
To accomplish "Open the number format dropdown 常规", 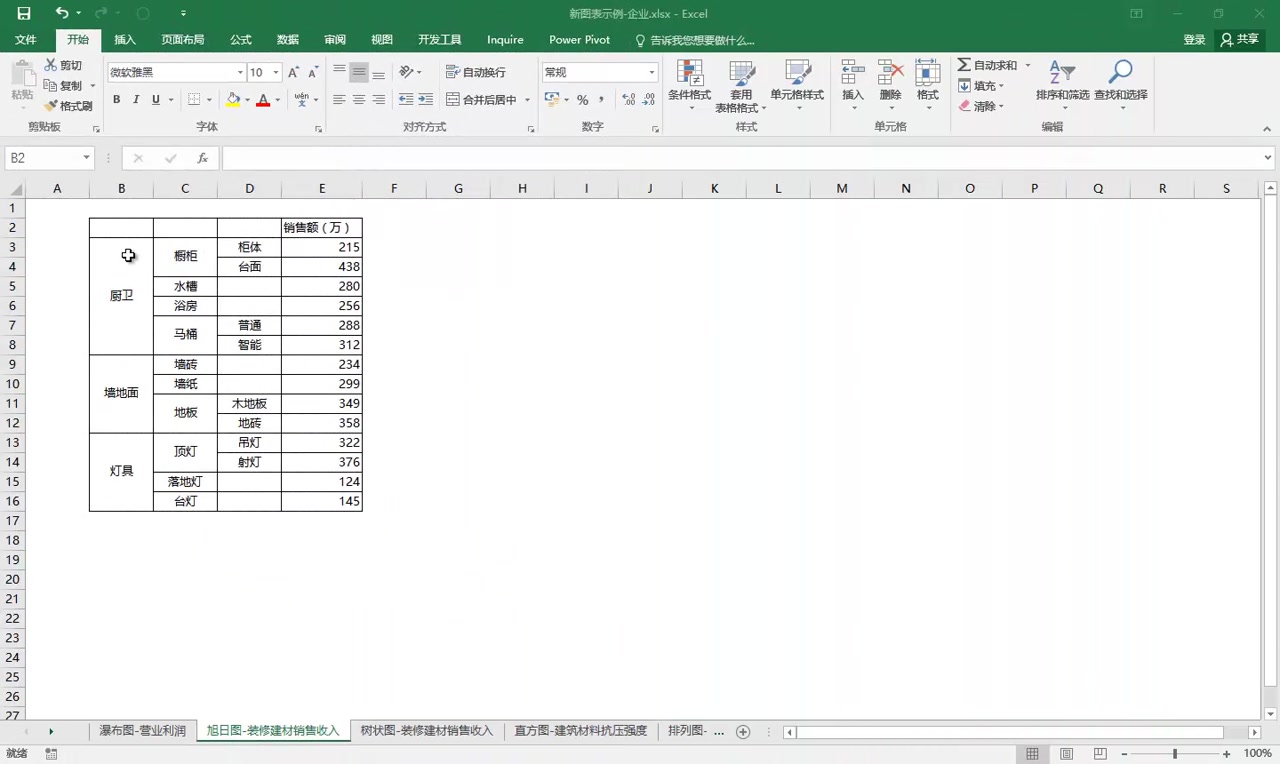I will [652, 73].
